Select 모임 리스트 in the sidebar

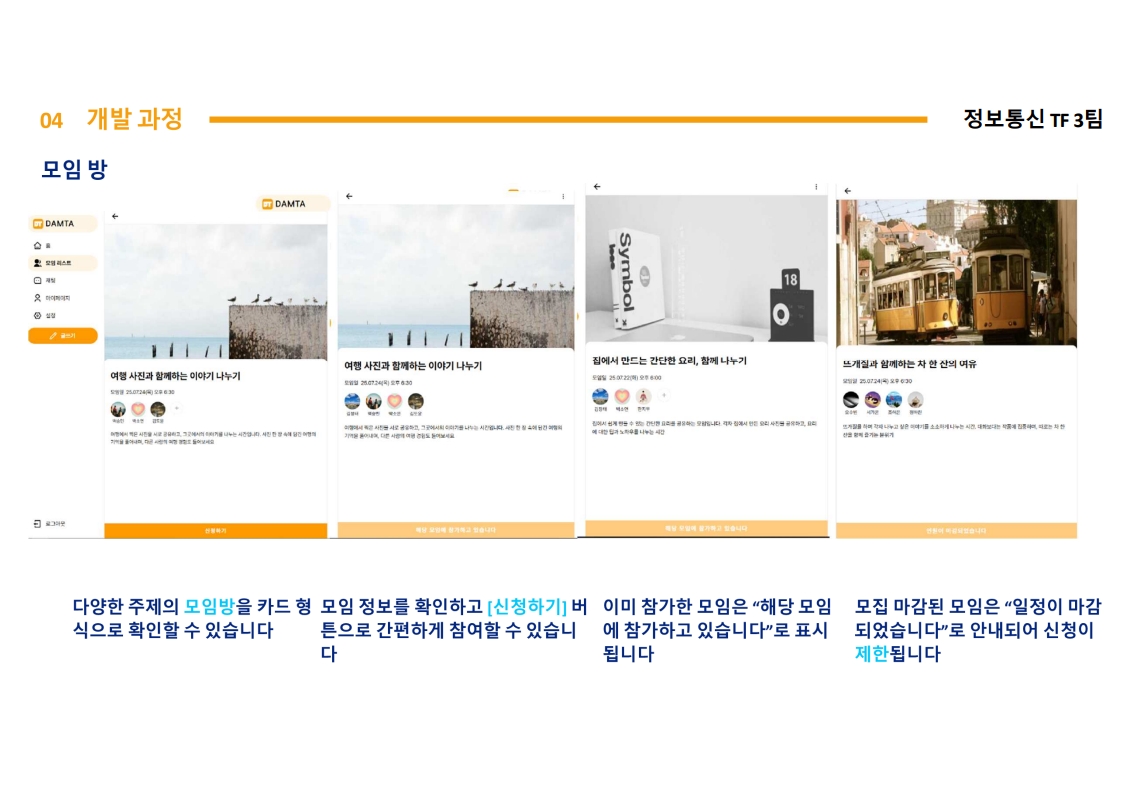[62, 263]
